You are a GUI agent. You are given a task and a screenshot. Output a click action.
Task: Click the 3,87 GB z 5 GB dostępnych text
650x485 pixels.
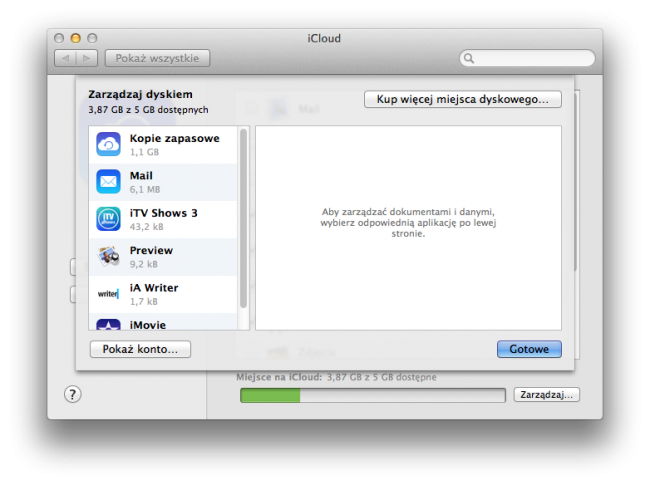(148, 110)
